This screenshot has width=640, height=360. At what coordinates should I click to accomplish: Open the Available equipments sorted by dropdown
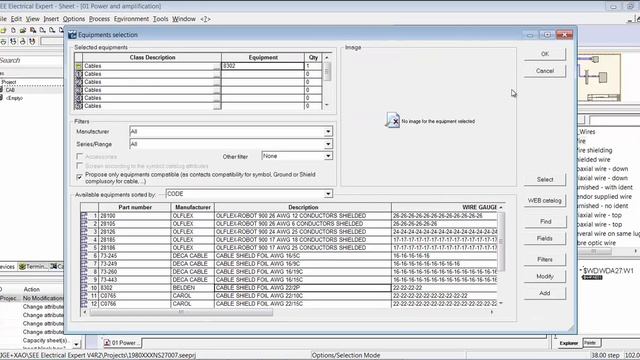tap(328, 194)
